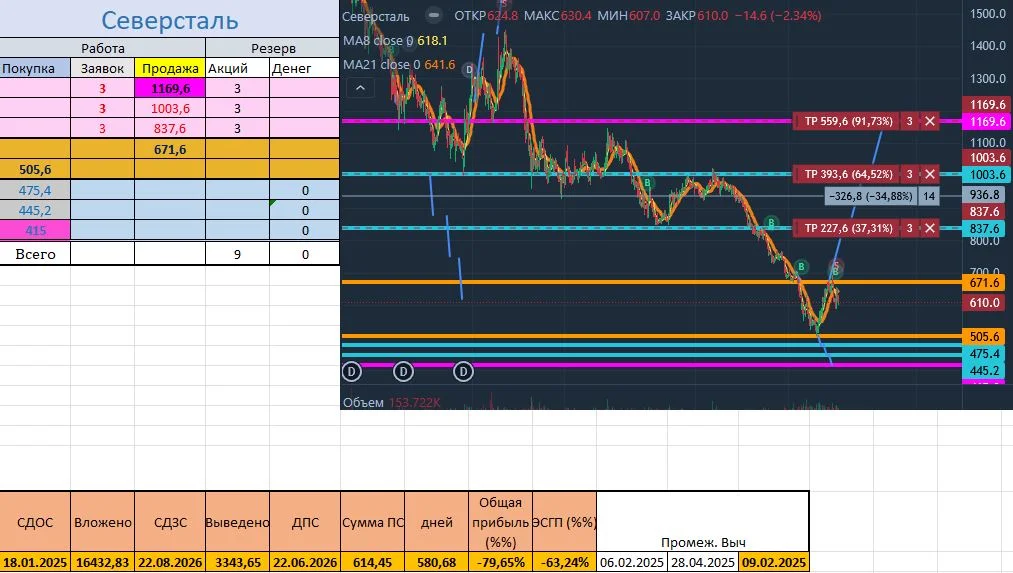This screenshot has width=1013, height=573.
Task: Collapse the indicator legend with the chevron button
Action: (x=360, y=88)
